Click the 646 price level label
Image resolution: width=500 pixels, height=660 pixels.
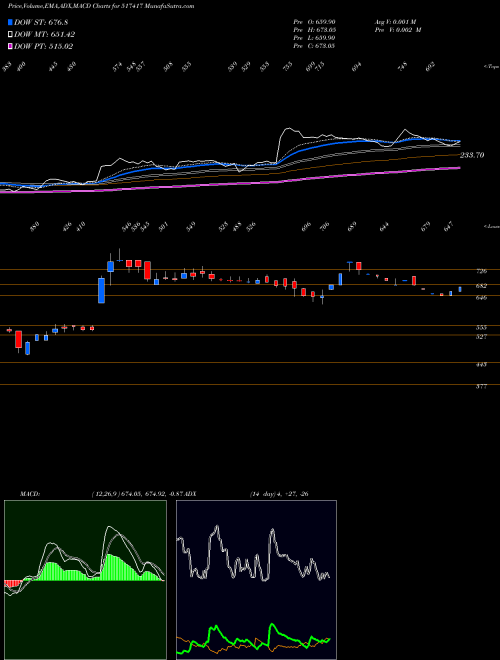[481, 298]
